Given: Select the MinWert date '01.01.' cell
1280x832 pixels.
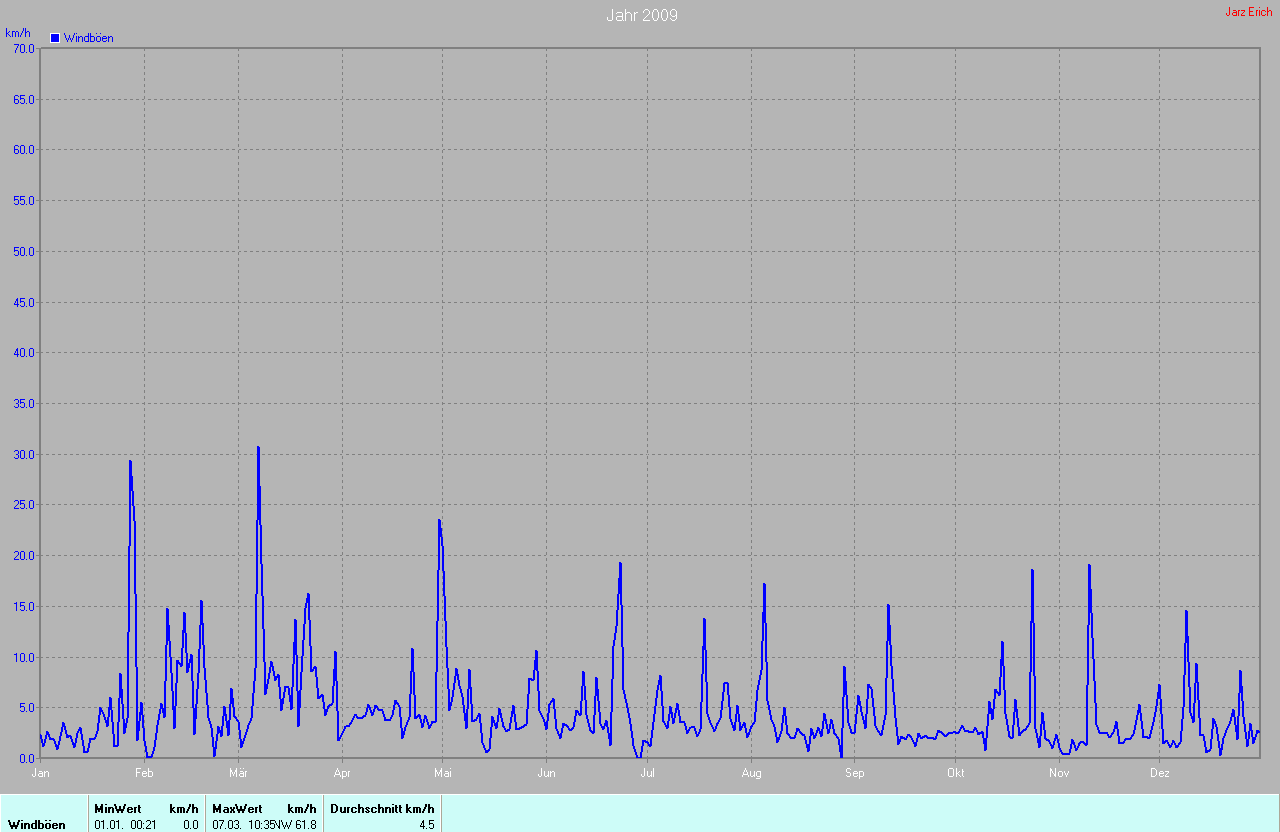Looking at the screenshot, I should point(108,825).
